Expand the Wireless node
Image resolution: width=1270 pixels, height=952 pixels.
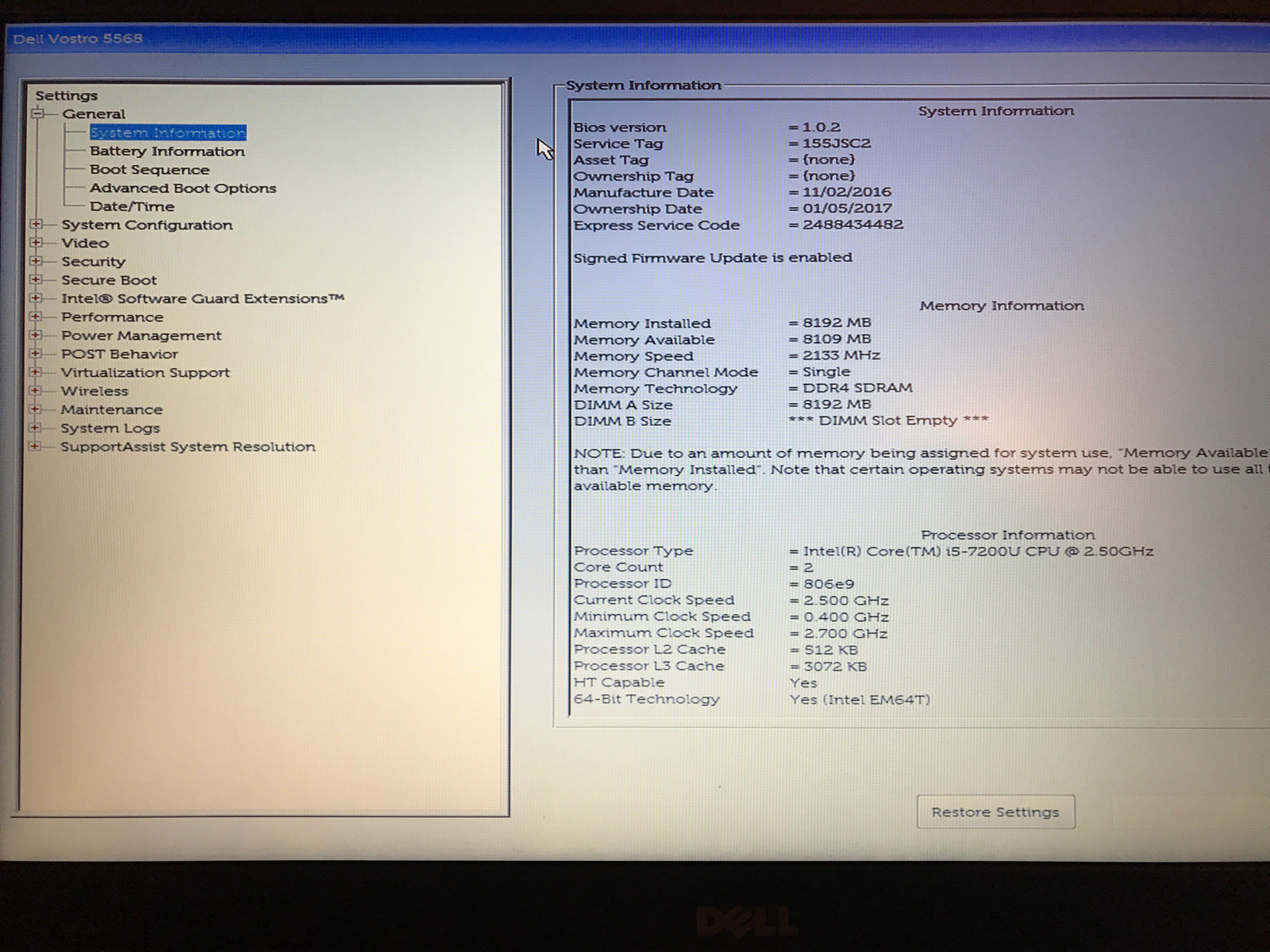(x=36, y=390)
